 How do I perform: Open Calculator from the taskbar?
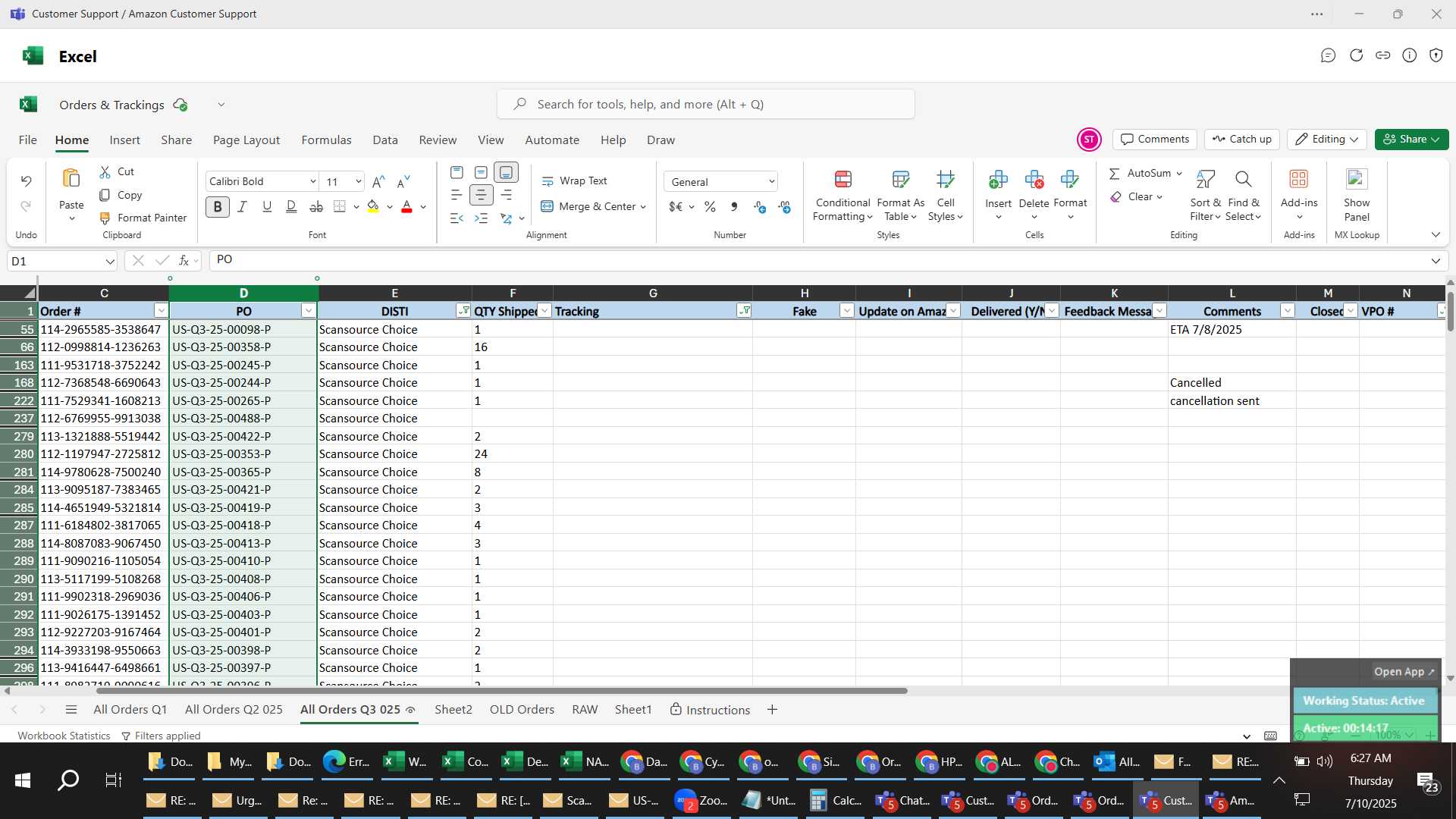tap(837, 801)
